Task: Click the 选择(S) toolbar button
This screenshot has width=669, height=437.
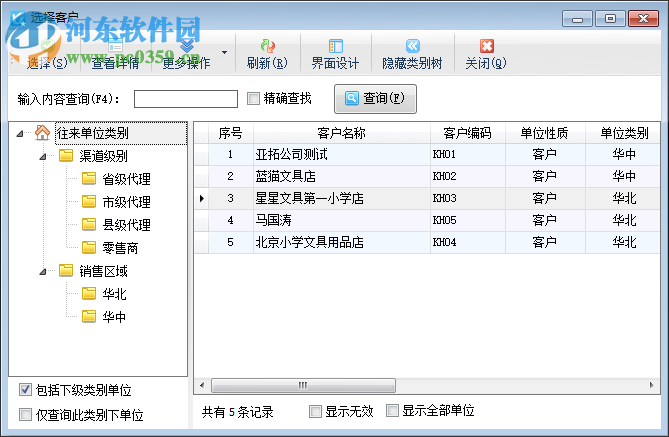Action: [47, 54]
